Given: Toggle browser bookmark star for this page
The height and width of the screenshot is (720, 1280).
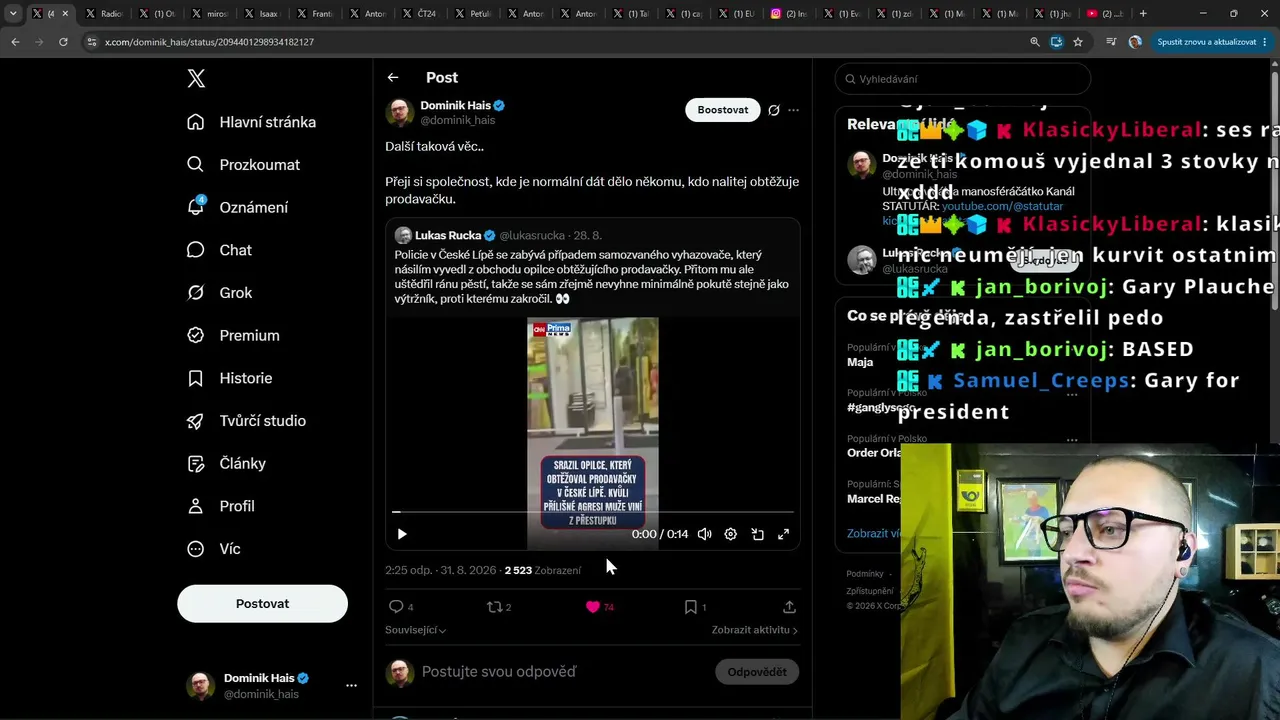Looking at the screenshot, I should [x=1078, y=42].
